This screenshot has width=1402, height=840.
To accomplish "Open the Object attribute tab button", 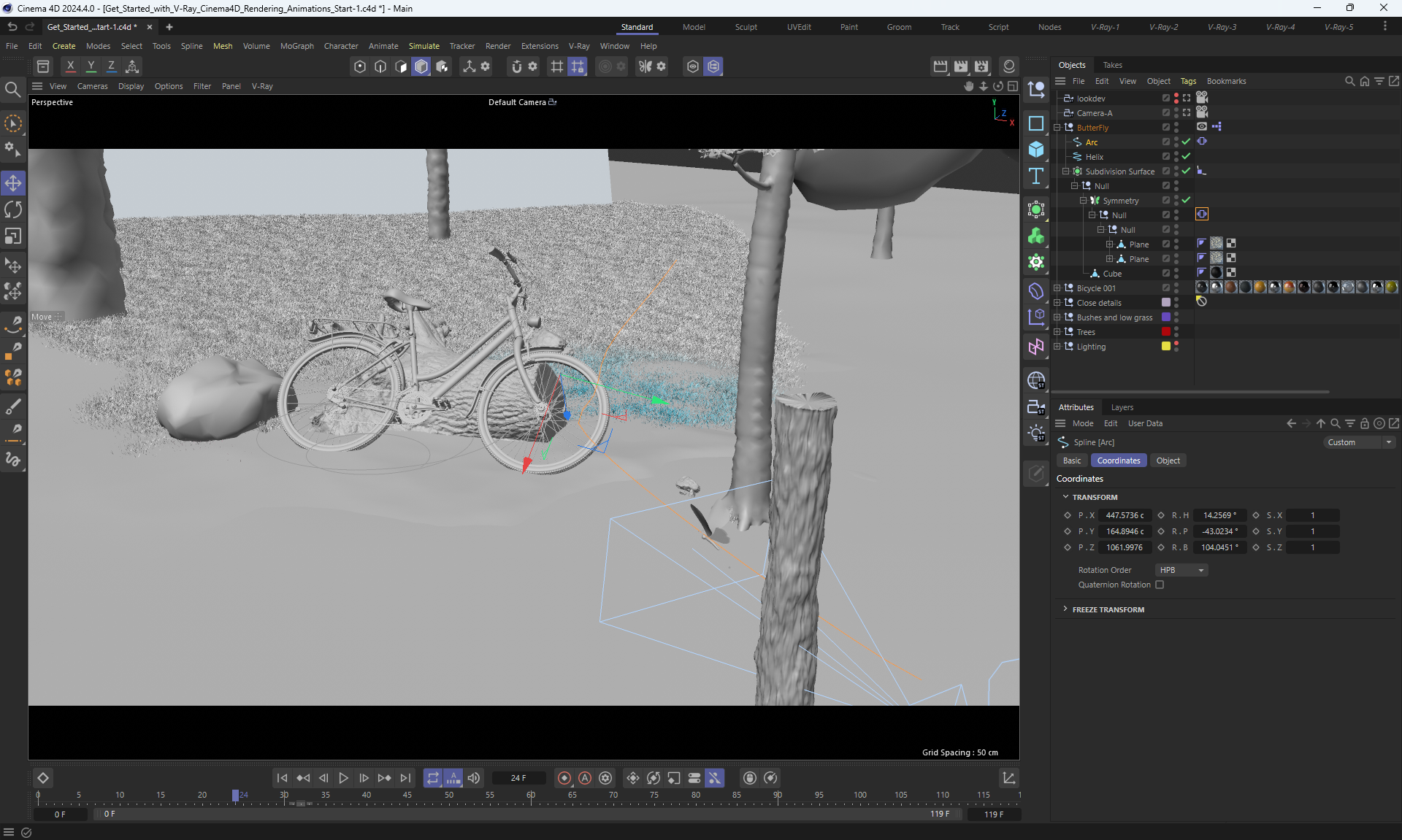I will click(x=1168, y=461).
